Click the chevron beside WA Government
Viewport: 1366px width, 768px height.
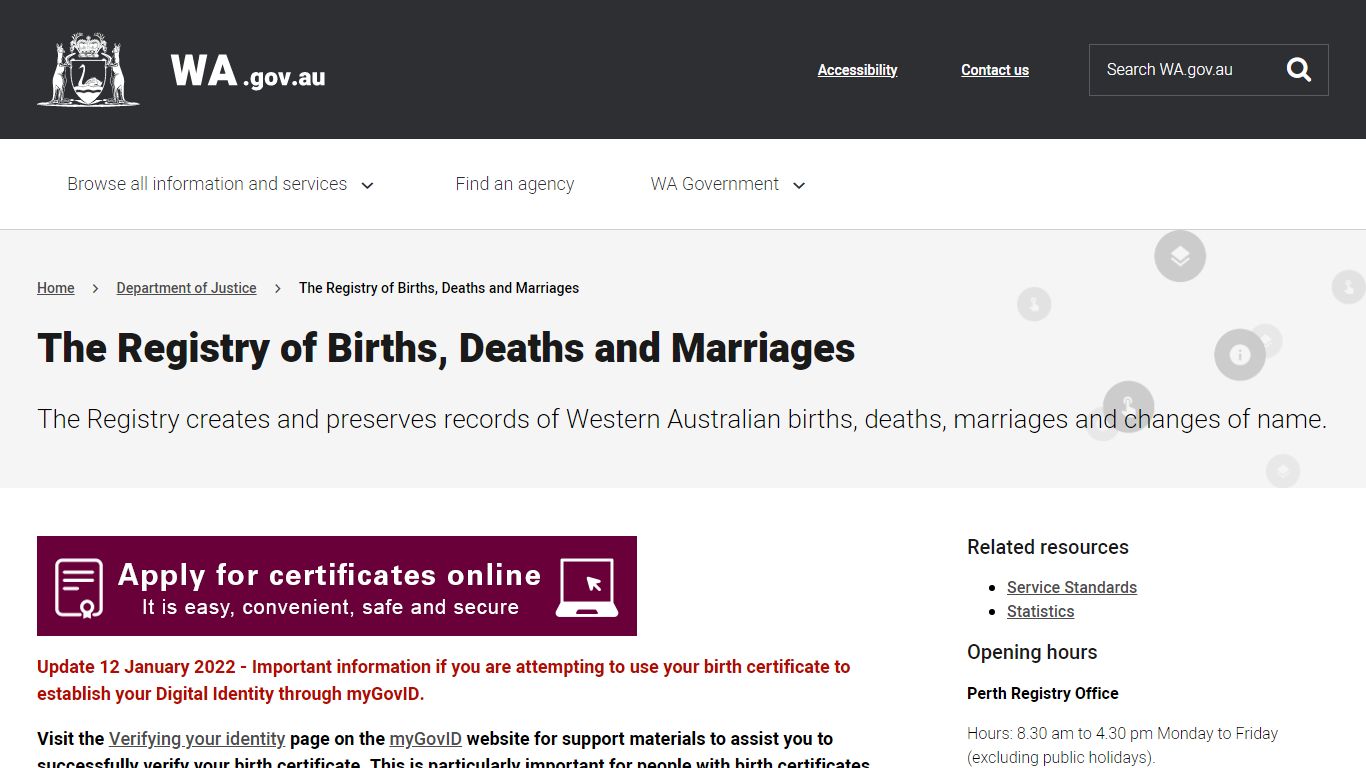(x=799, y=186)
